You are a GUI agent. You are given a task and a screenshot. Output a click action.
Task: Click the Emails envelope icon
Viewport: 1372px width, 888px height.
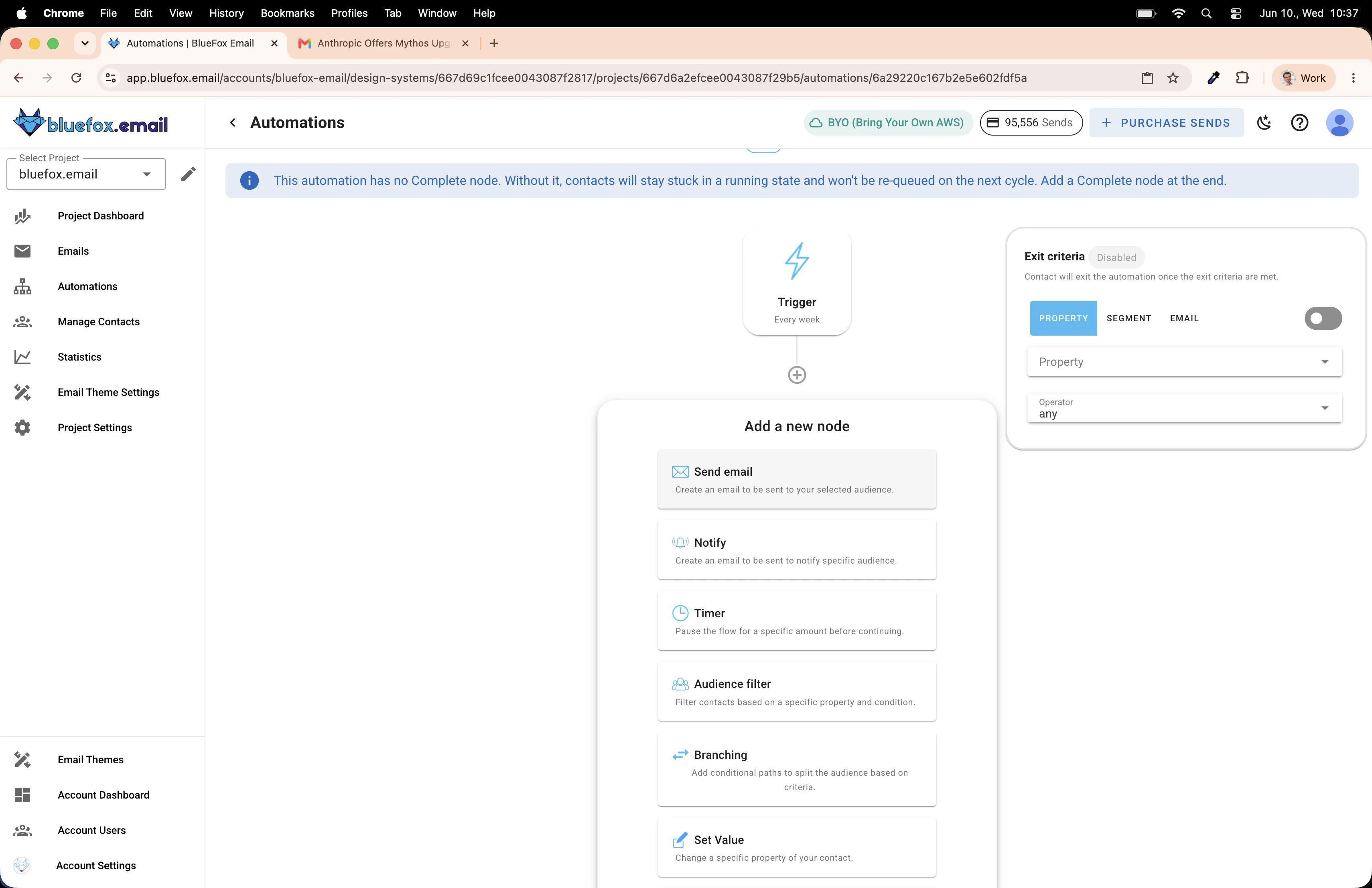click(22, 251)
